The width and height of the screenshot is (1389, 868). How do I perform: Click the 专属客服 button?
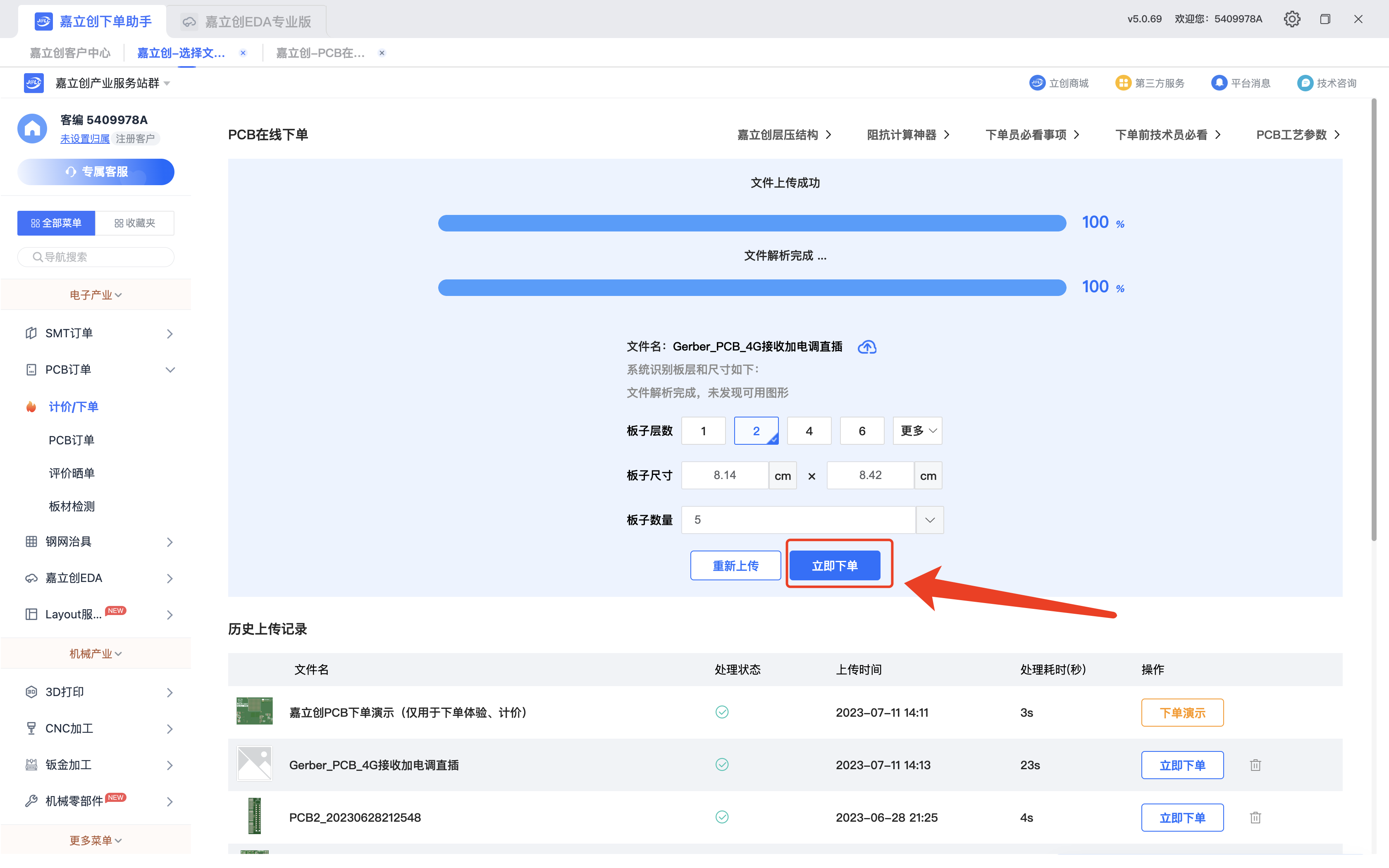tap(96, 172)
